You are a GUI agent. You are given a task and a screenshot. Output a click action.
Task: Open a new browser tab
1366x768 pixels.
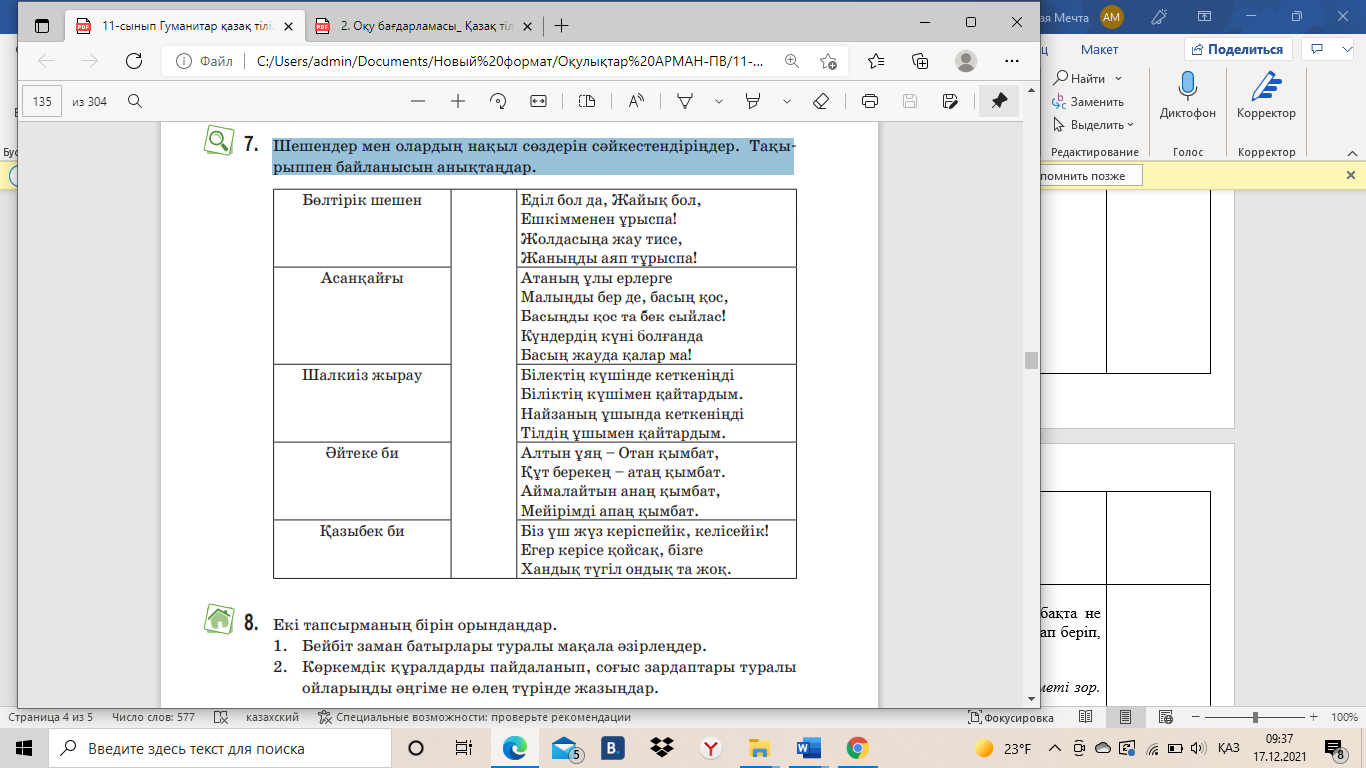561,25
